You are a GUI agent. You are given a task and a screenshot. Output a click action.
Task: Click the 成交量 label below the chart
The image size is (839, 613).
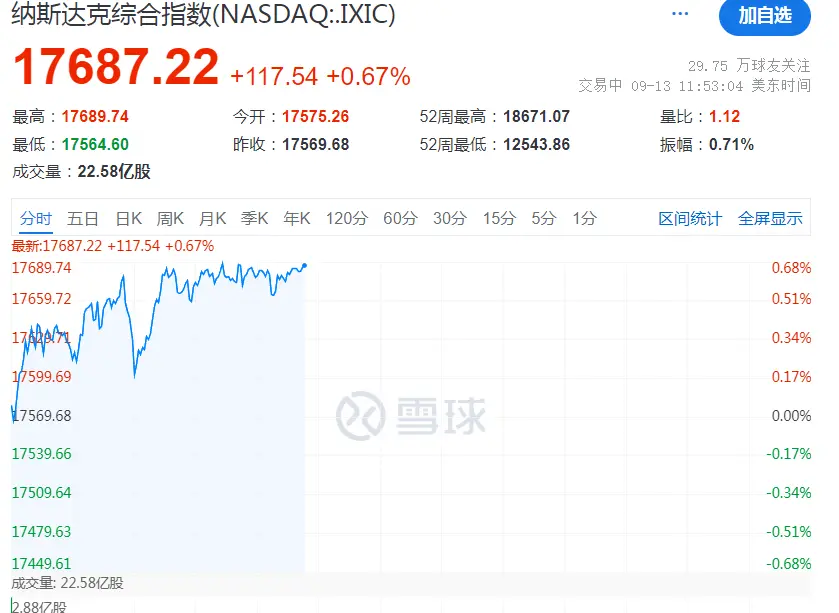click(67, 583)
